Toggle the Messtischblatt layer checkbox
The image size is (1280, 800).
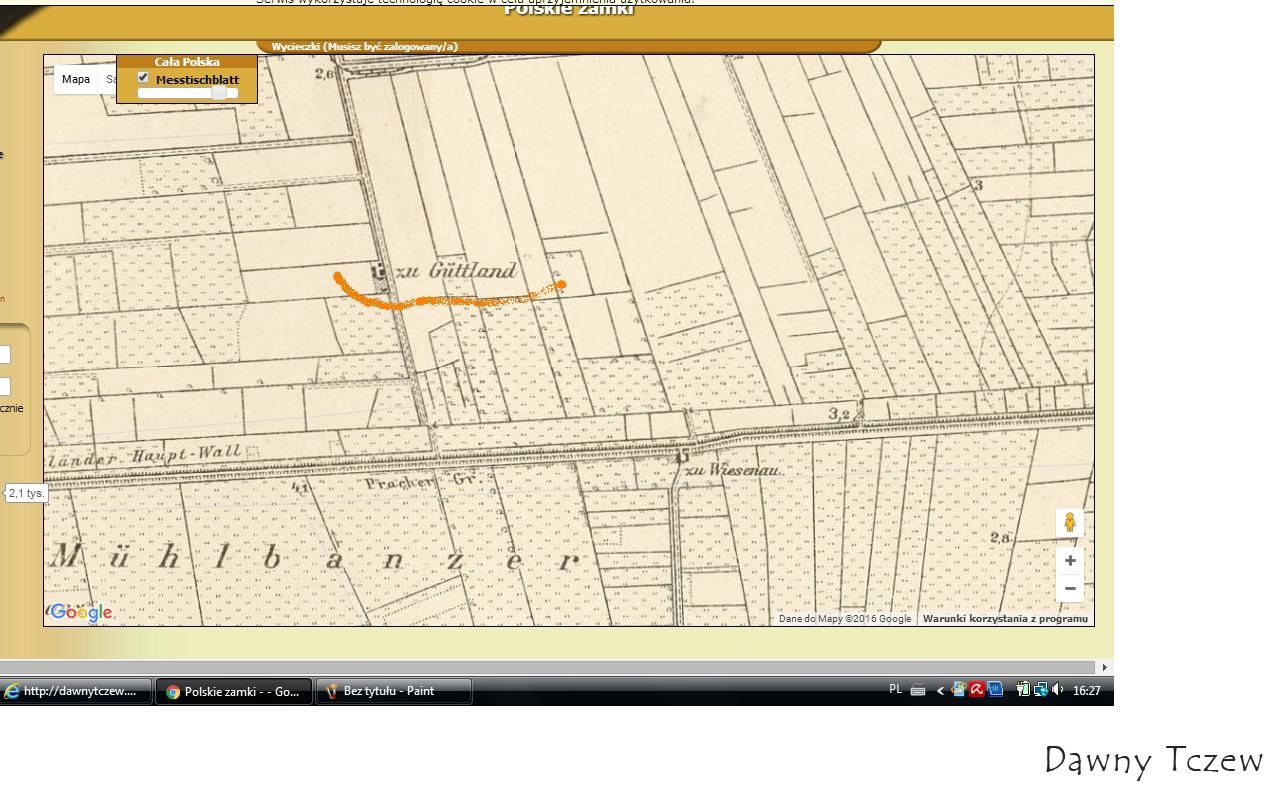click(143, 78)
